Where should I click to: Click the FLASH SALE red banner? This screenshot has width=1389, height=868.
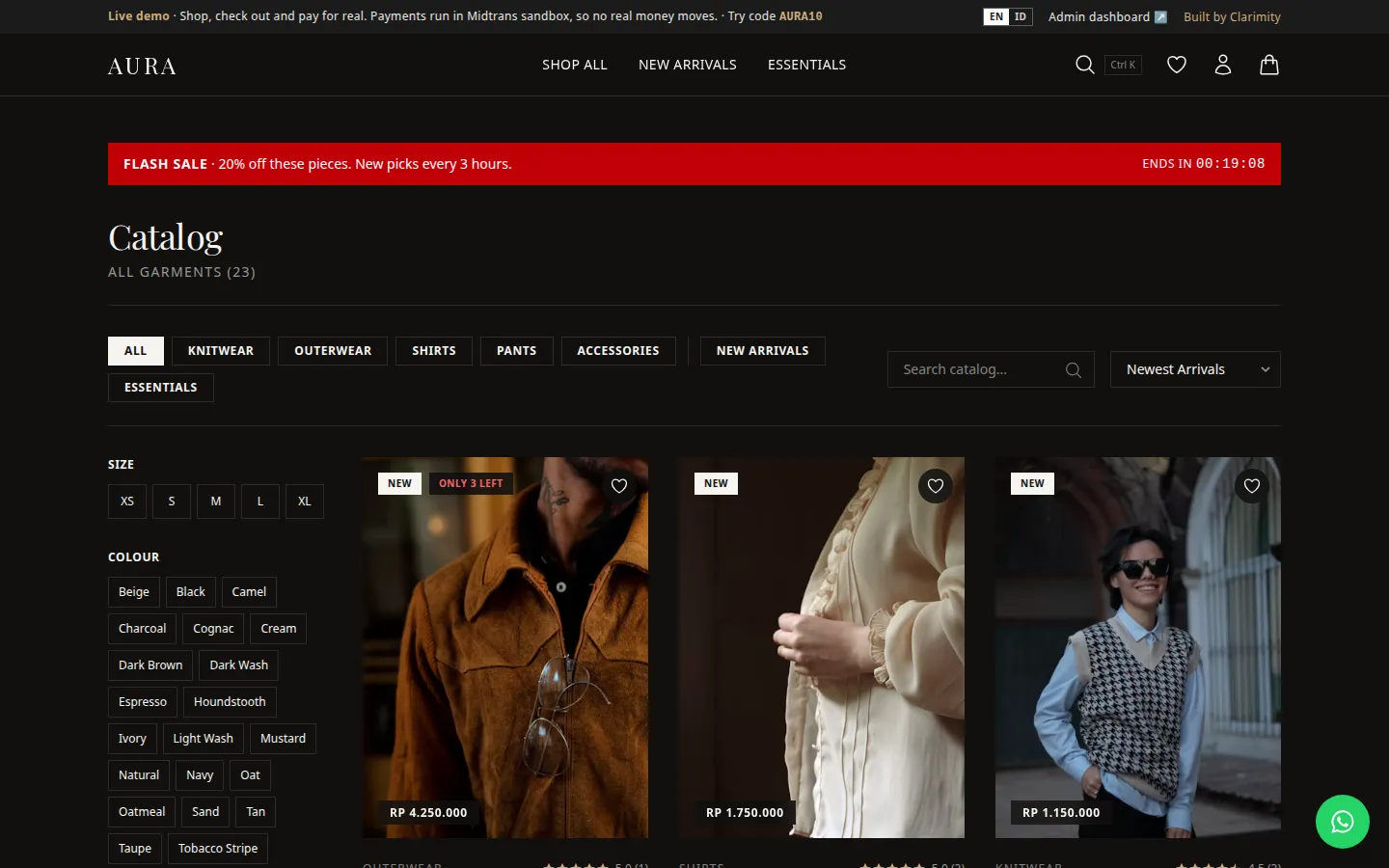point(694,164)
